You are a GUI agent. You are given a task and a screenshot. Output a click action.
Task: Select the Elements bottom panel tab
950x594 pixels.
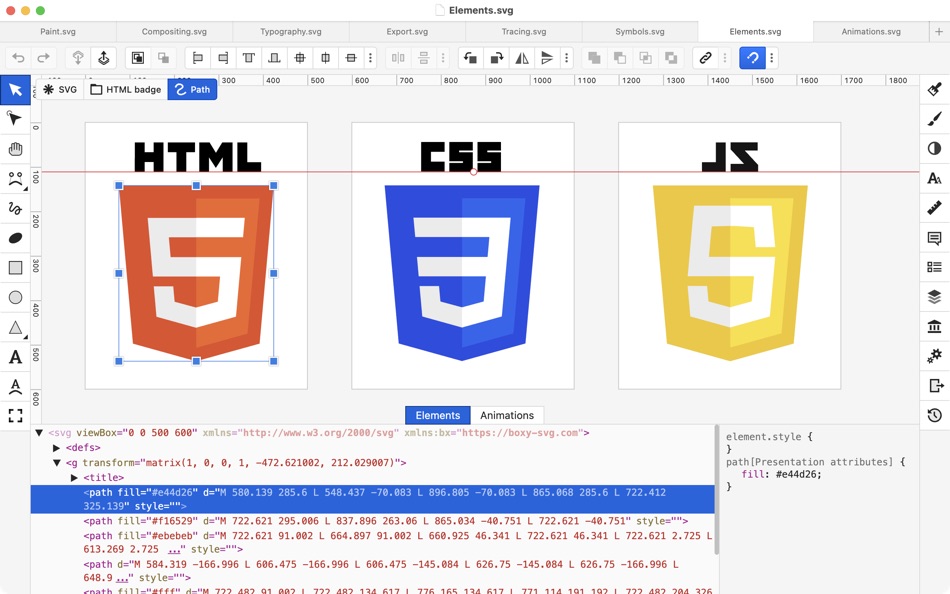[x=437, y=415]
